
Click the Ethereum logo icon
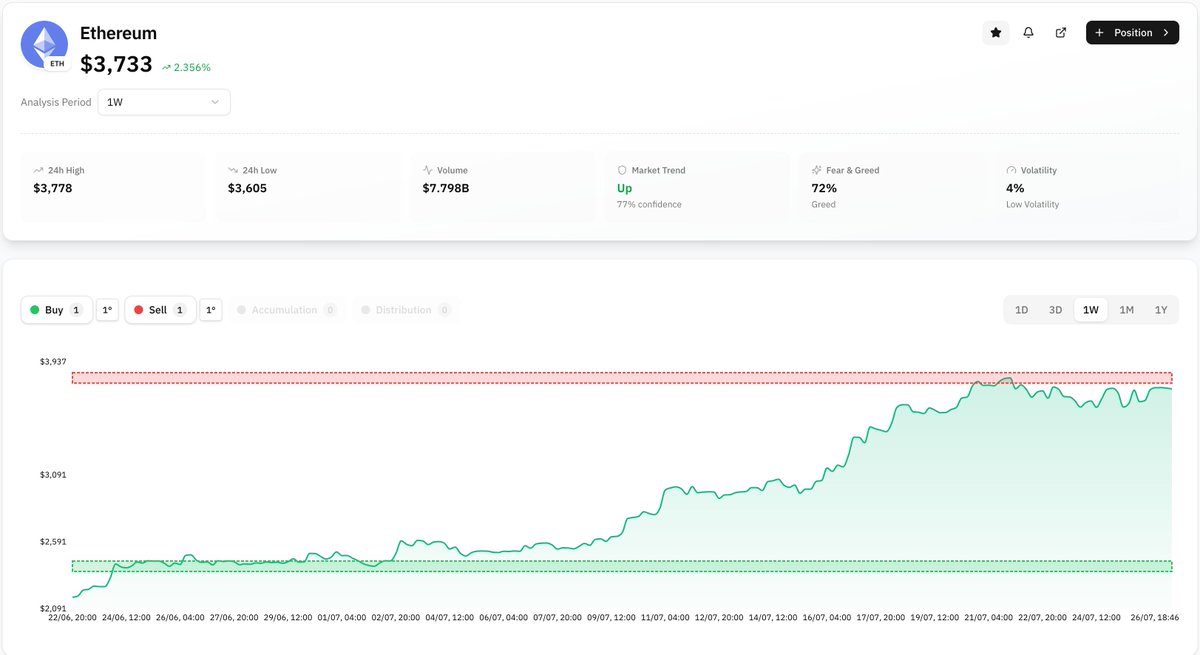[45, 45]
